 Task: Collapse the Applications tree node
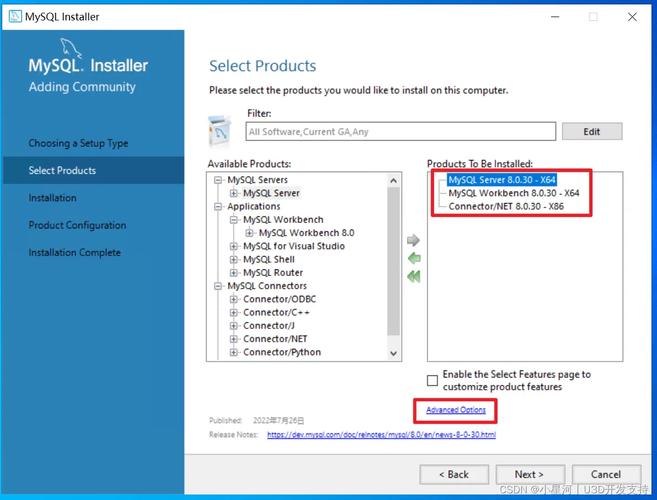coord(218,207)
